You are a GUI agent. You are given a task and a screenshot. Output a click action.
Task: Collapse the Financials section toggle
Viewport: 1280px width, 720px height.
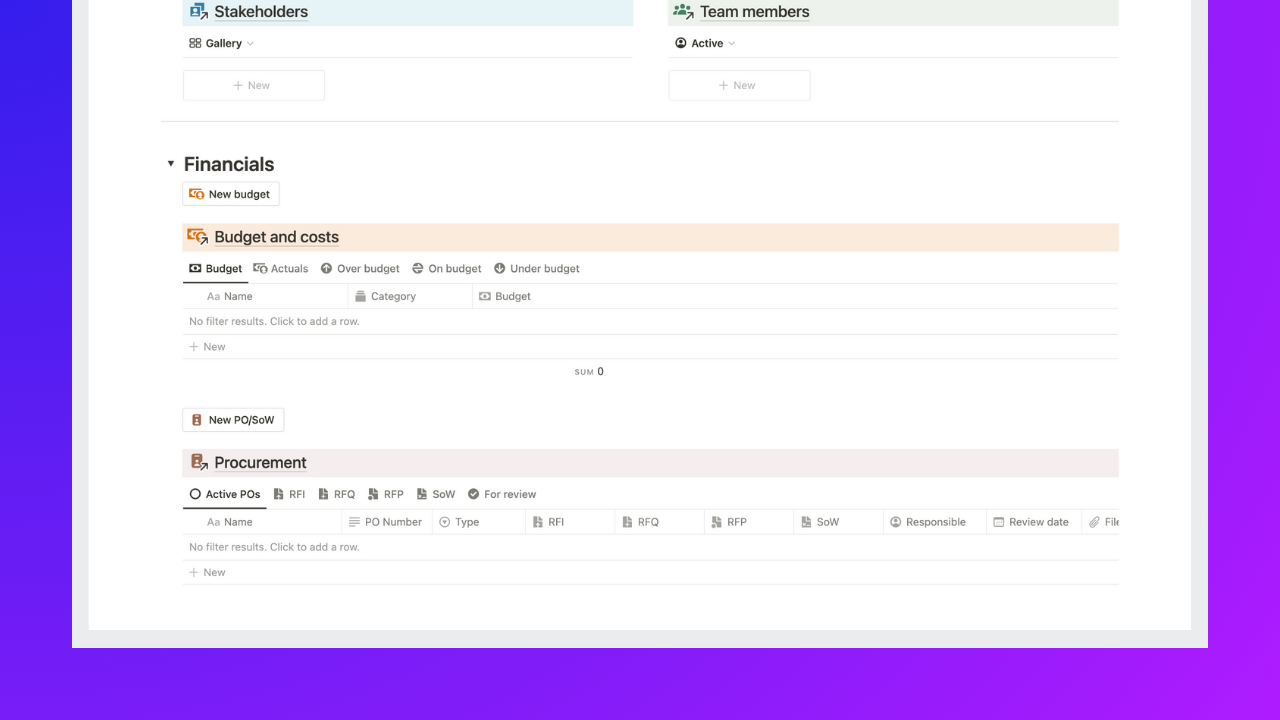[x=171, y=163]
